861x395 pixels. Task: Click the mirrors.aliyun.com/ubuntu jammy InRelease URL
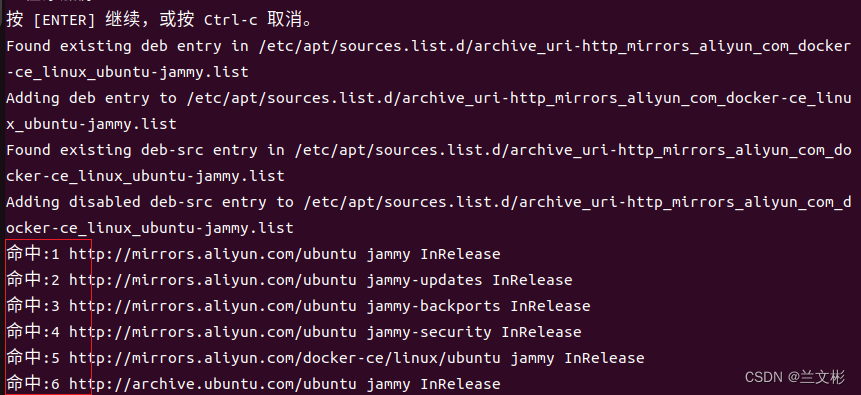click(284, 254)
